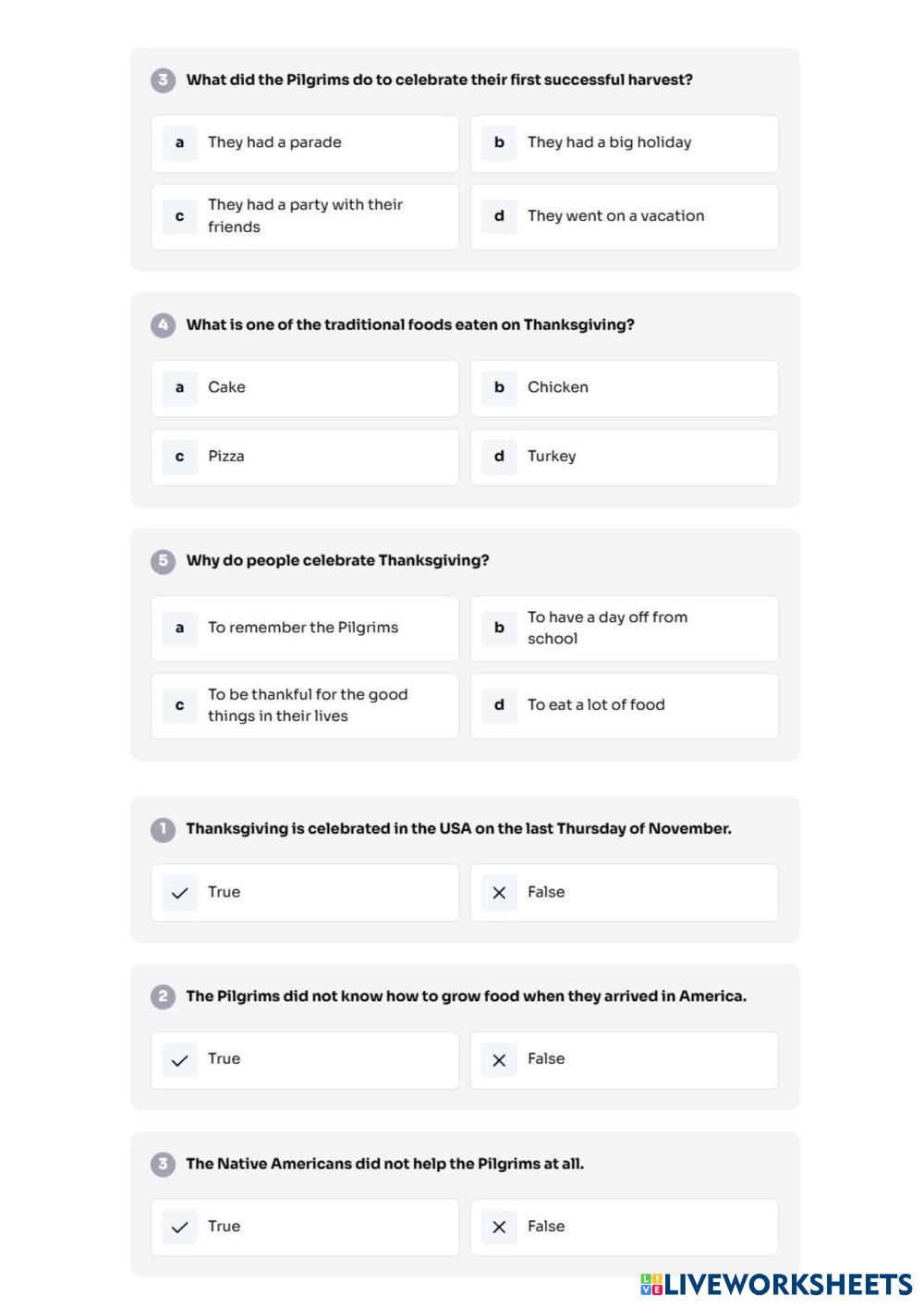This screenshot has width=924, height=1307.
Task: Select 'They had a party with their friends'
Action: tap(305, 216)
